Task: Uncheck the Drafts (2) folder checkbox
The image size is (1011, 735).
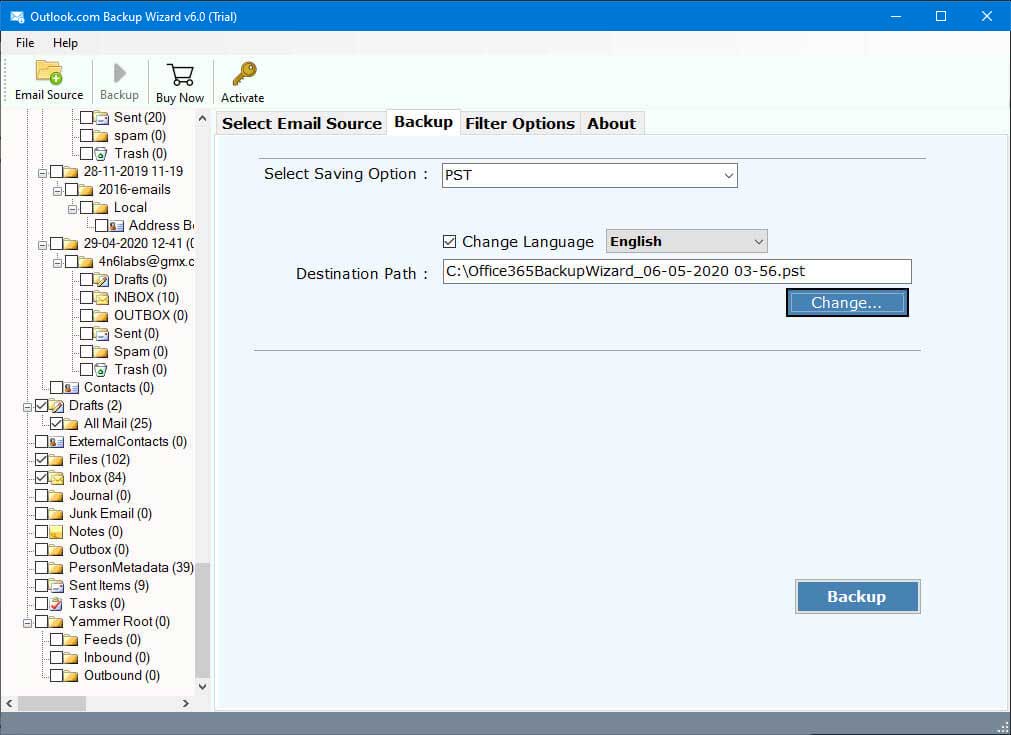Action: [41, 406]
